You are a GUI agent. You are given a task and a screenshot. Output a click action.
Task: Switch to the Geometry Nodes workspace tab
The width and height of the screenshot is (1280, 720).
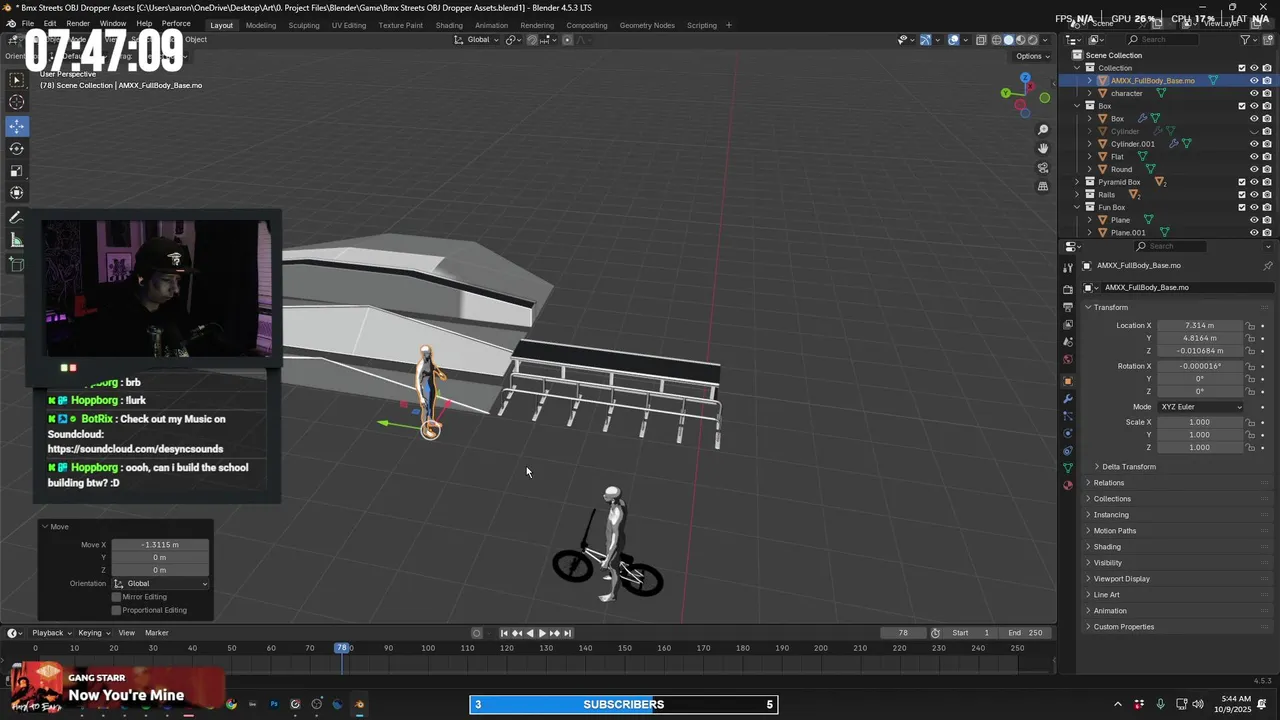647,25
